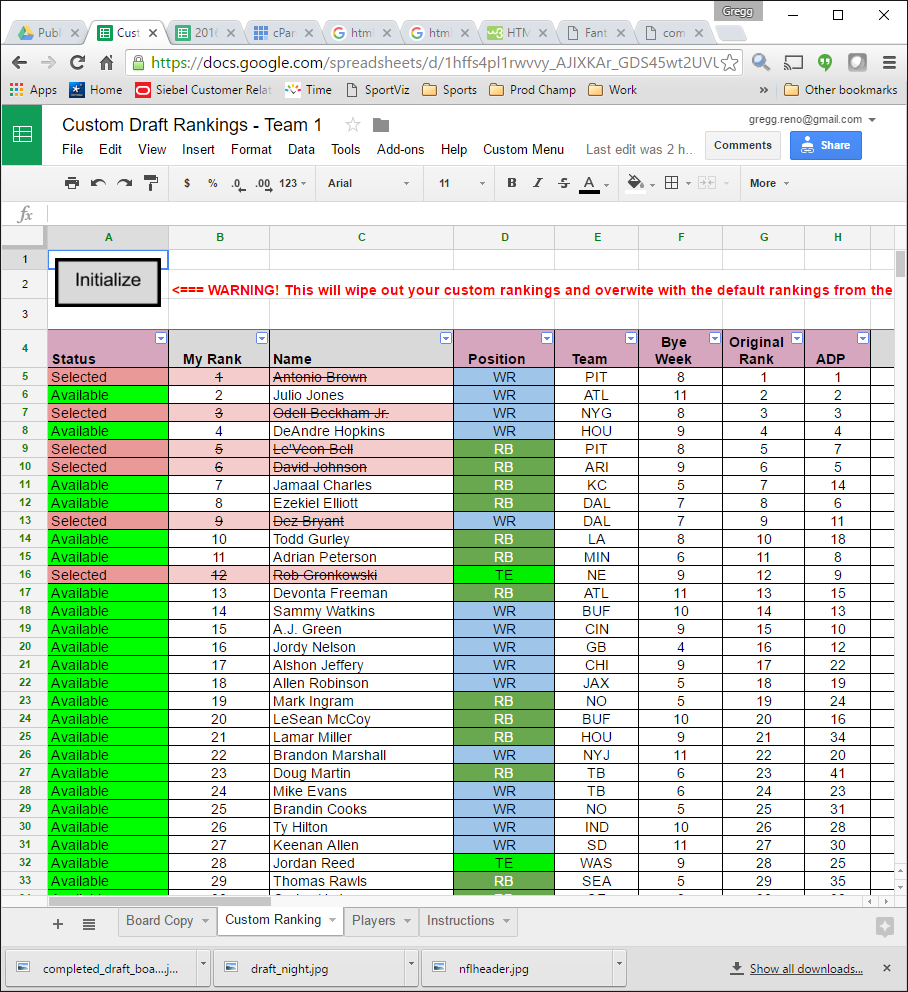Open the Sports bookmarks folder

click(449, 90)
